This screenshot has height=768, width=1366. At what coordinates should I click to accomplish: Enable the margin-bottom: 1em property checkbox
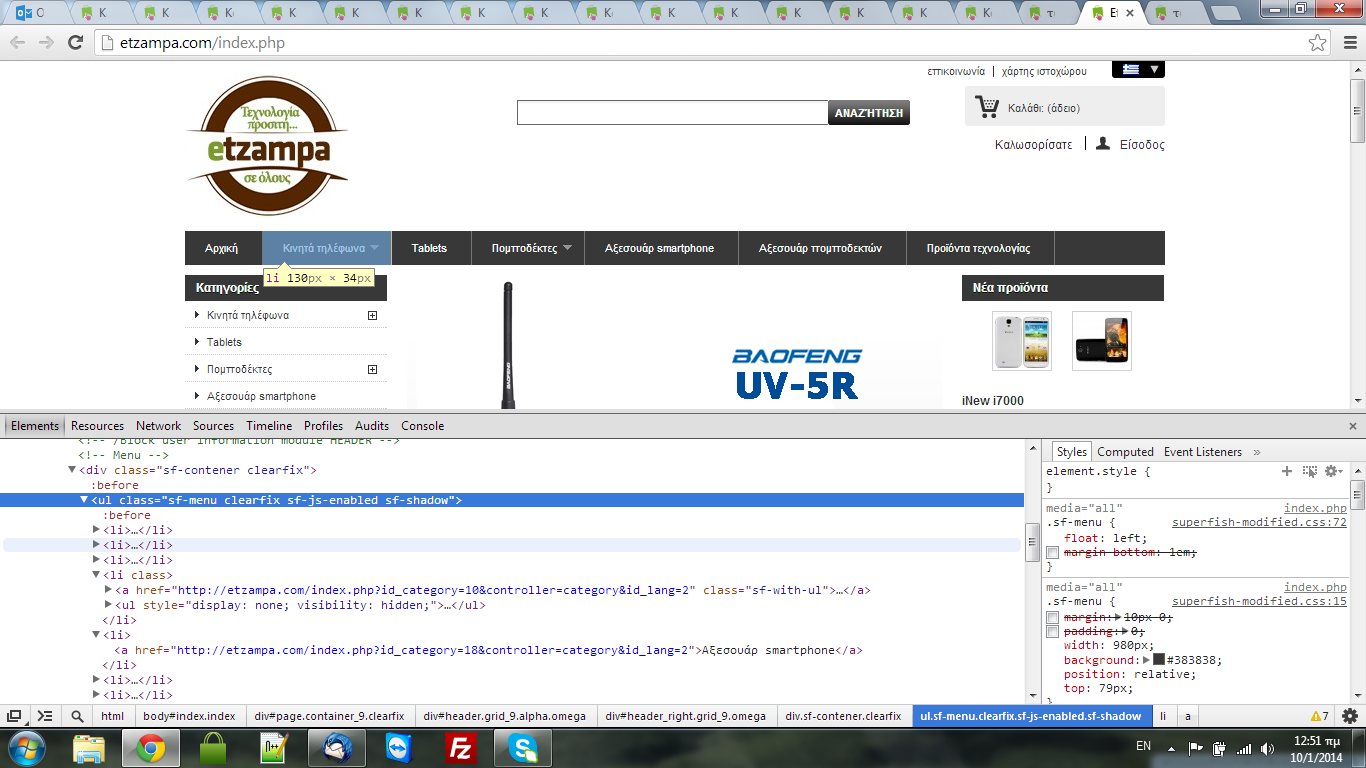pos(1053,553)
